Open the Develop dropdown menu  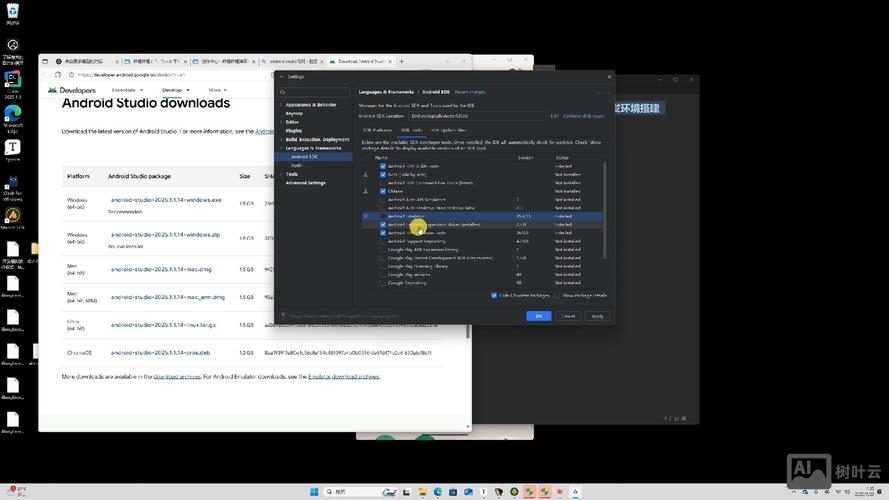174,90
